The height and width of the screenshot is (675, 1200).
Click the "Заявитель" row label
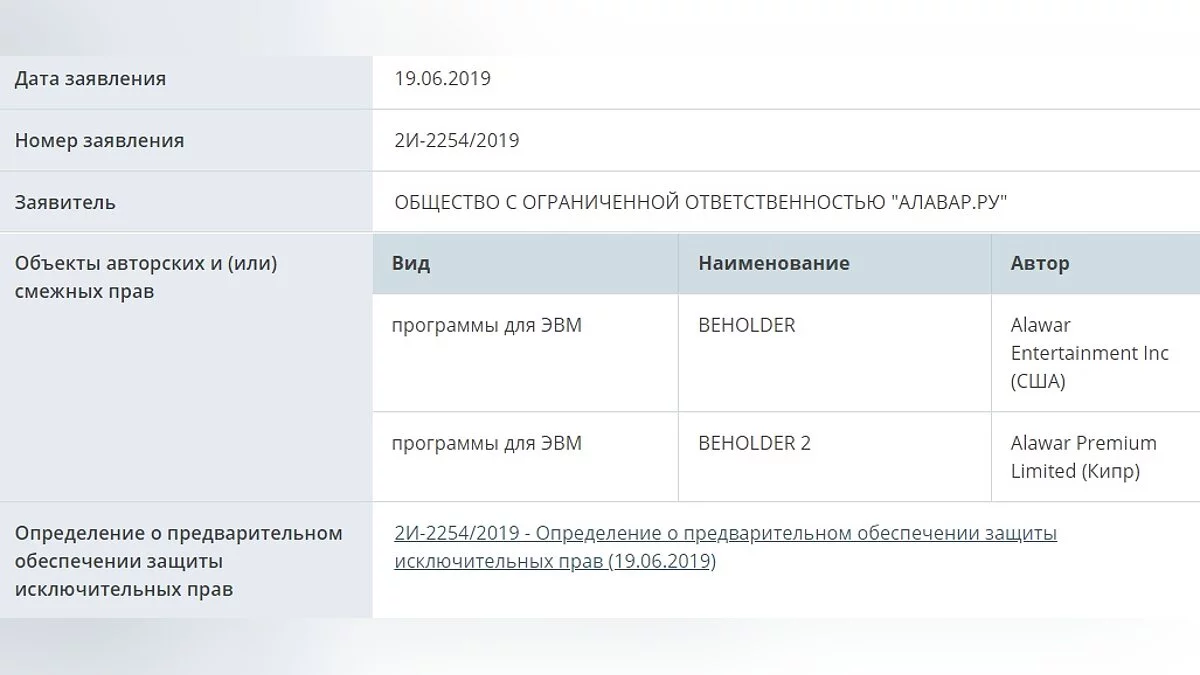pos(65,203)
